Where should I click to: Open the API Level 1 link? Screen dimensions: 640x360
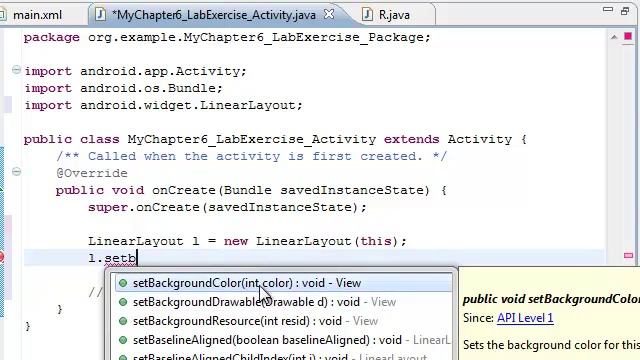tap(525, 318)
